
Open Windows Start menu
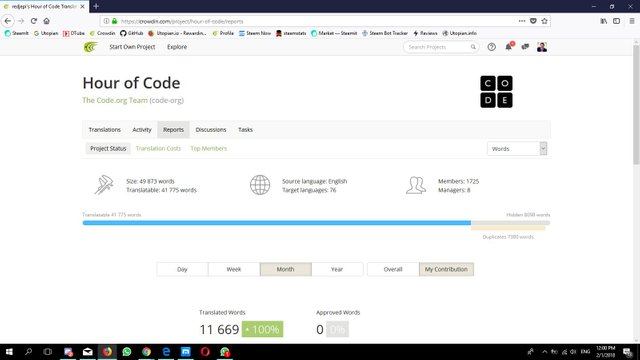(9, 351)
